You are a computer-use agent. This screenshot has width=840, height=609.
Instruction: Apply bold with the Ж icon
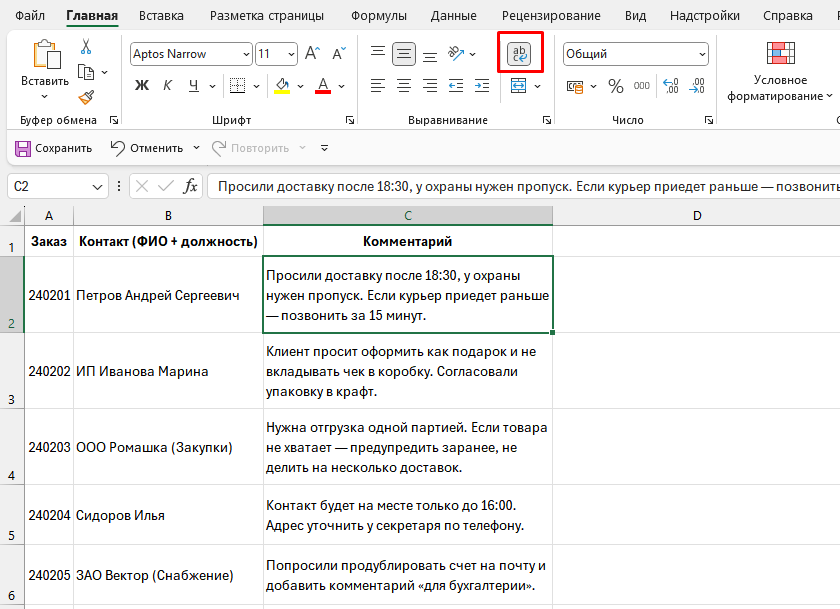pyautogui.click(x=143, y=83)
